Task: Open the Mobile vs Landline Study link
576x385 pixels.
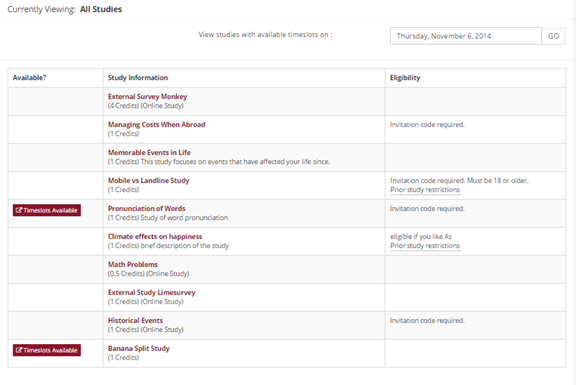Action: click(x=148, y=180)
